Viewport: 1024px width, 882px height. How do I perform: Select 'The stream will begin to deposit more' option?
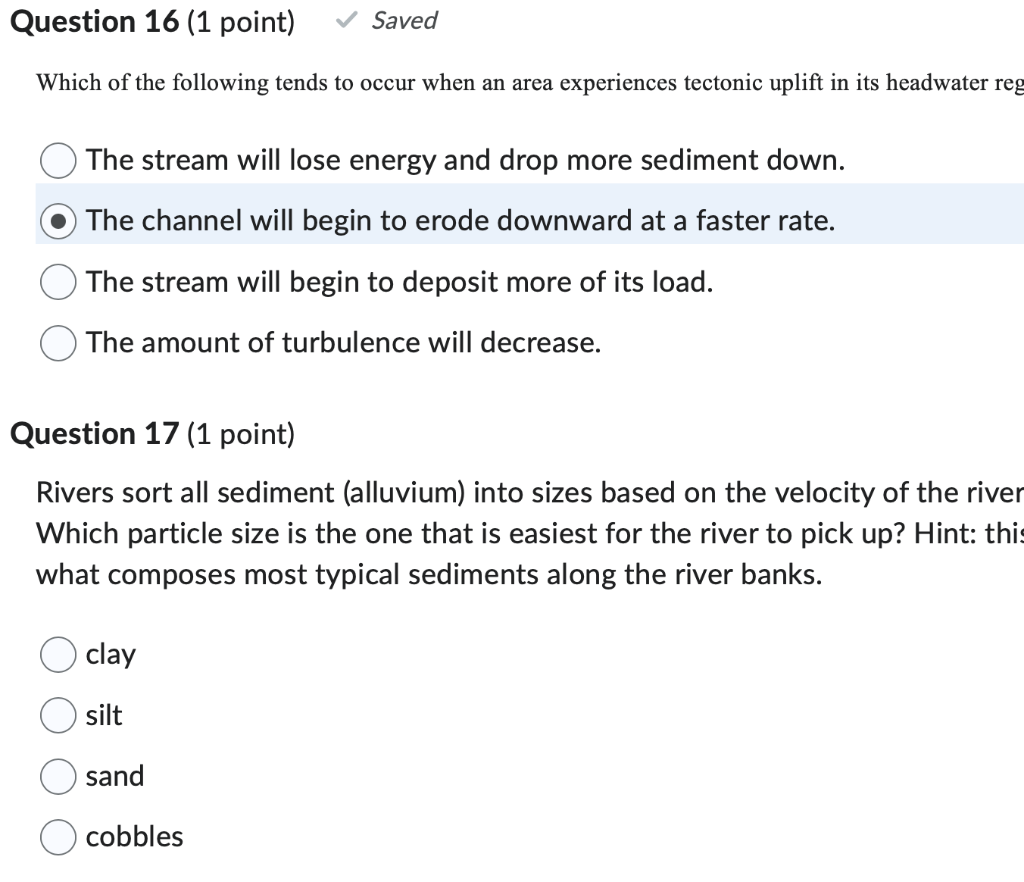[x=58, y=282]
